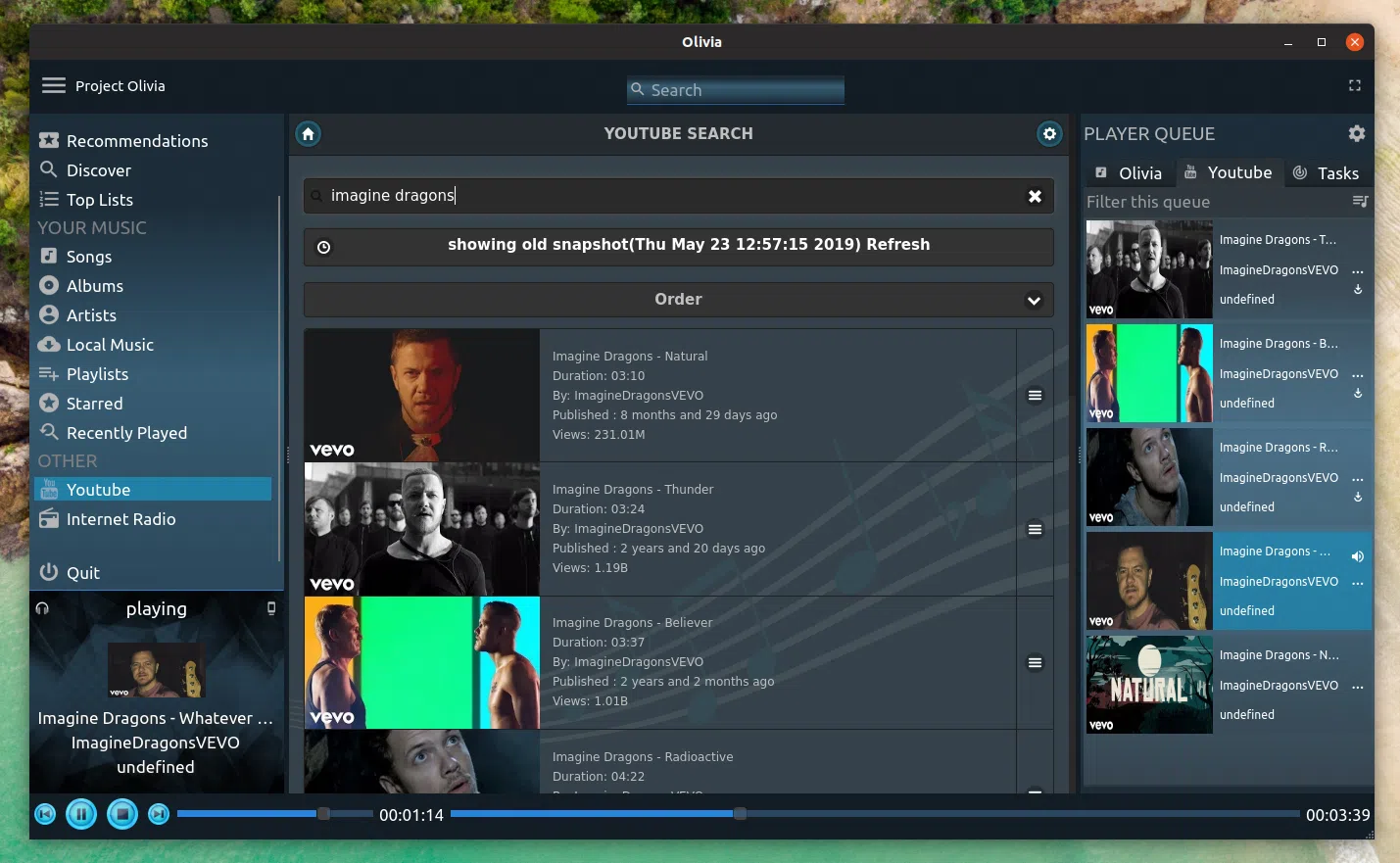
Task: Open YouTube search settings gear
Action: 1049,133
